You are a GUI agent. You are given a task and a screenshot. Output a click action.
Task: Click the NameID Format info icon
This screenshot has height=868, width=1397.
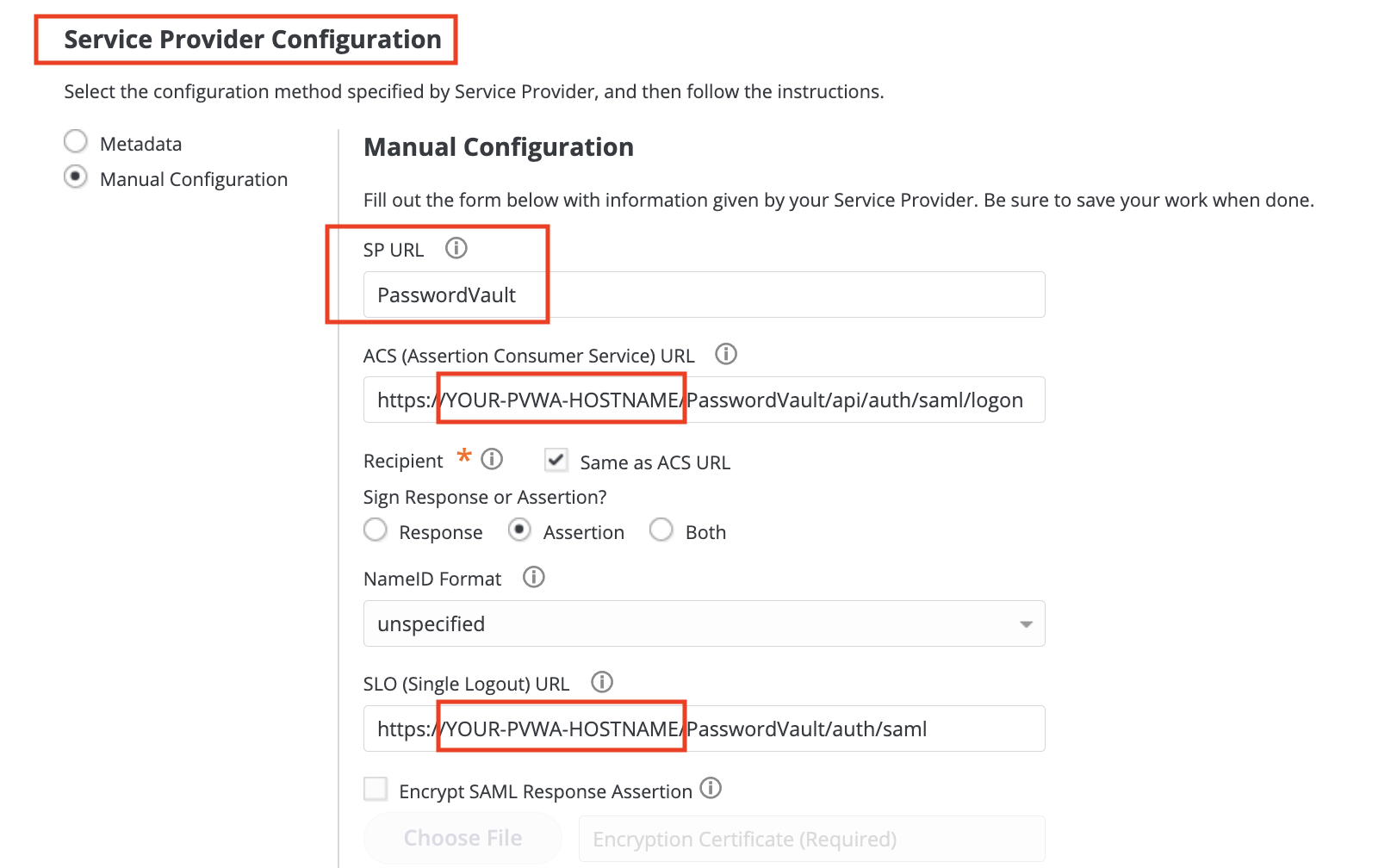pos(533,578)
